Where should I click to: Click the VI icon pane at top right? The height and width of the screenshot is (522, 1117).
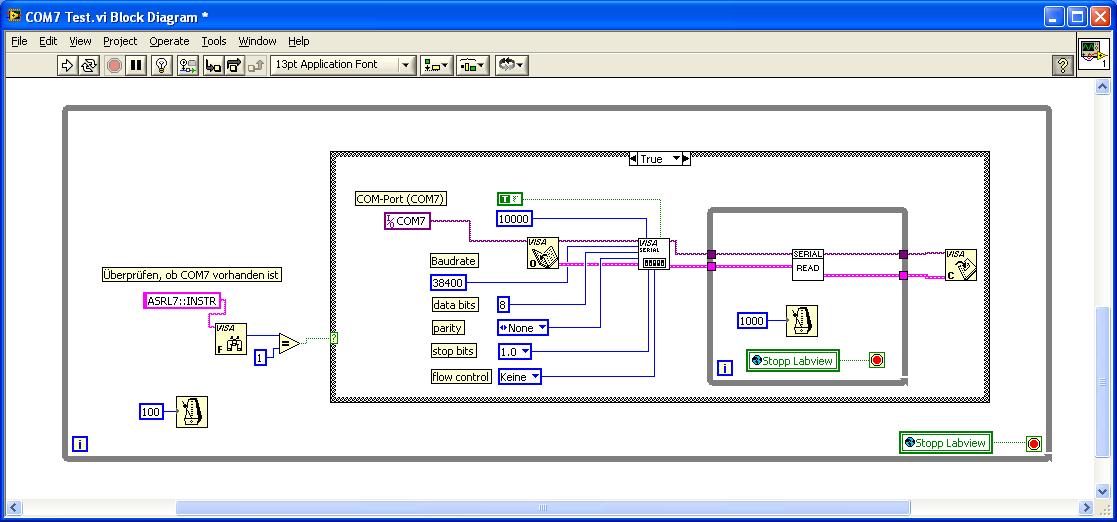1093,55
